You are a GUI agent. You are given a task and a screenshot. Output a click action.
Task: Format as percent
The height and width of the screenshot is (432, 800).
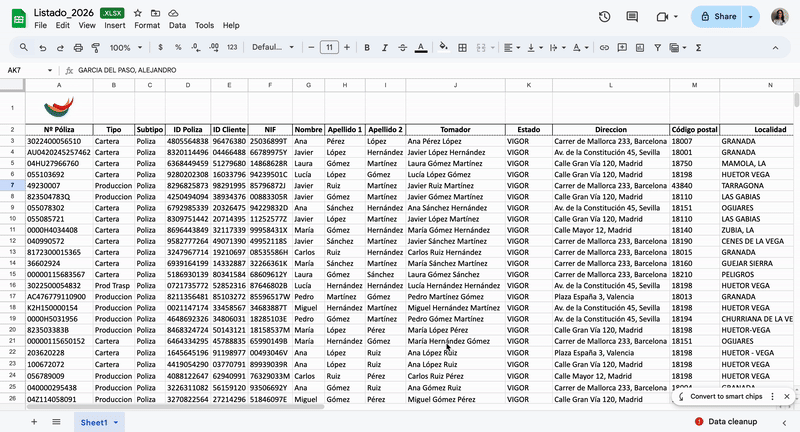[x=178, y=47]
